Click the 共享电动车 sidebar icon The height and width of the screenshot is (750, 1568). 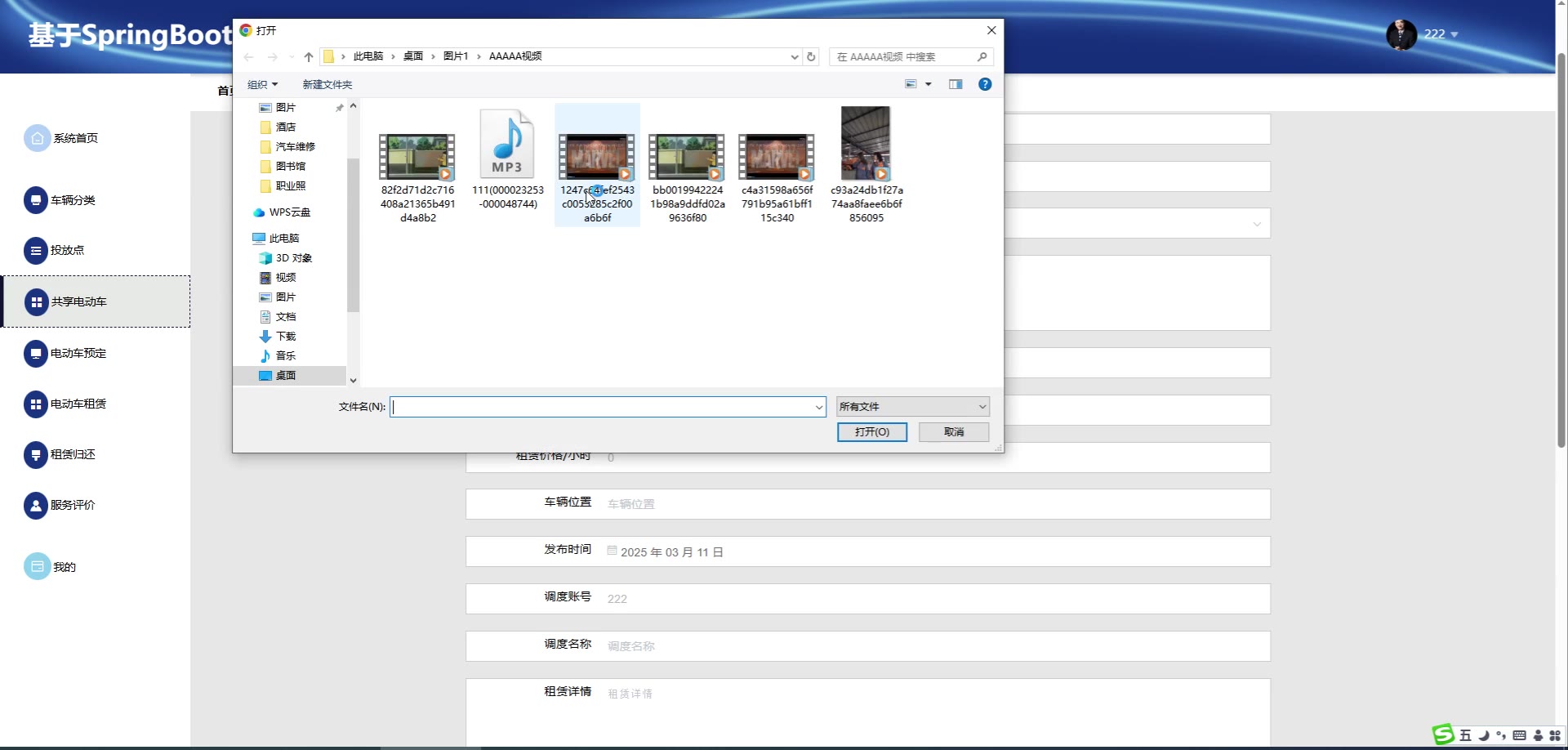[x=36, y=302]
